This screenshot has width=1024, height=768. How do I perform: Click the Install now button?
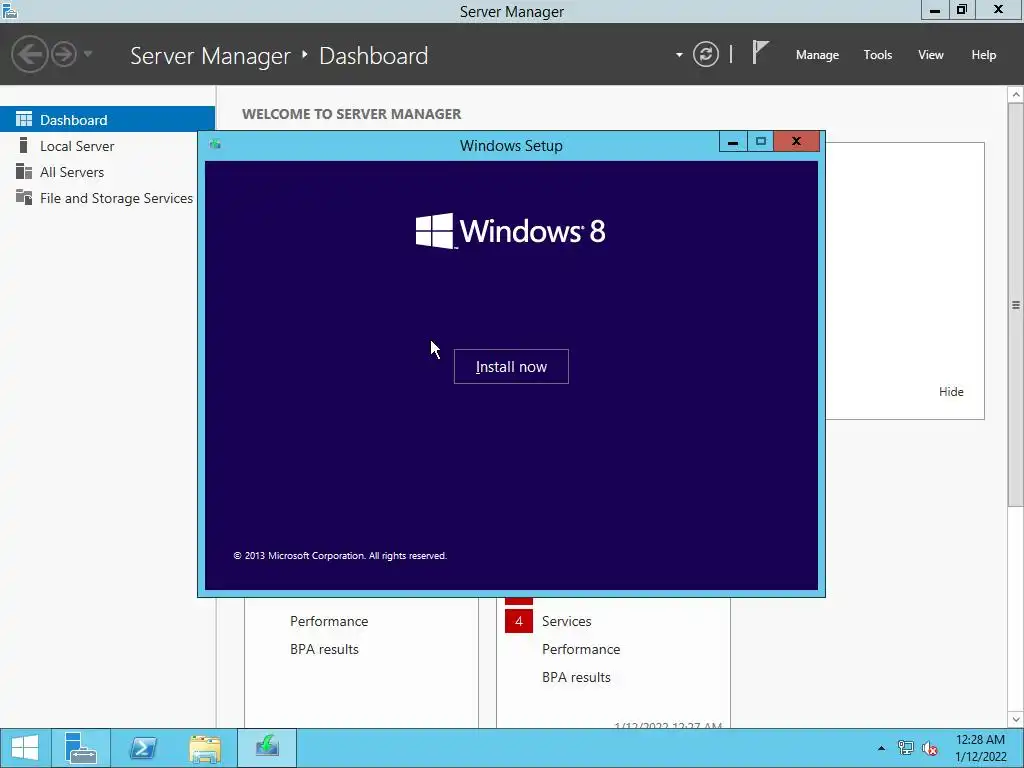coord(511,366)
